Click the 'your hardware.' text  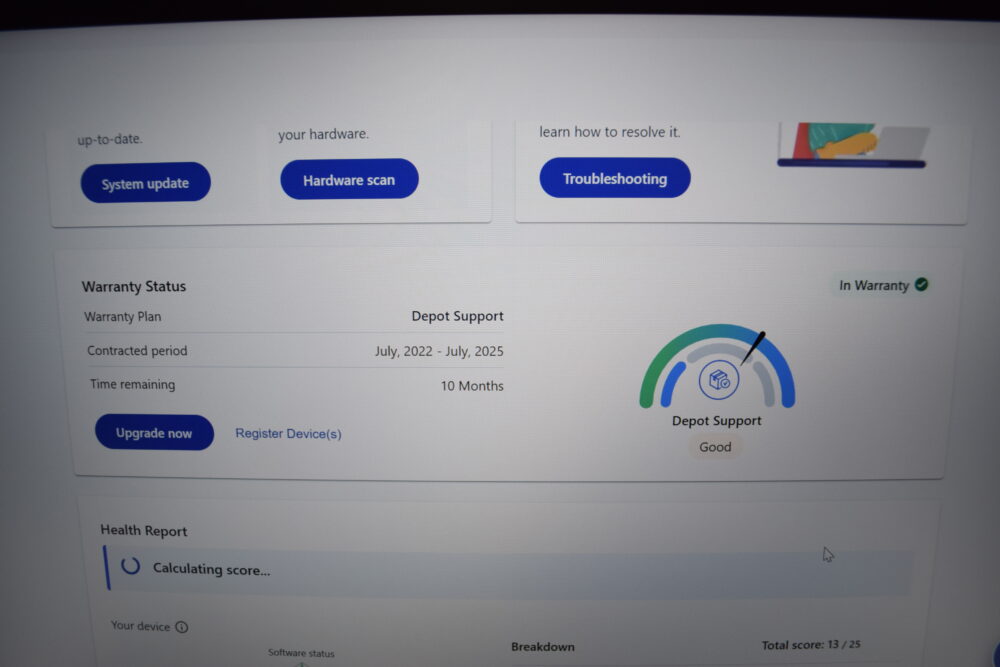[323, 134]
